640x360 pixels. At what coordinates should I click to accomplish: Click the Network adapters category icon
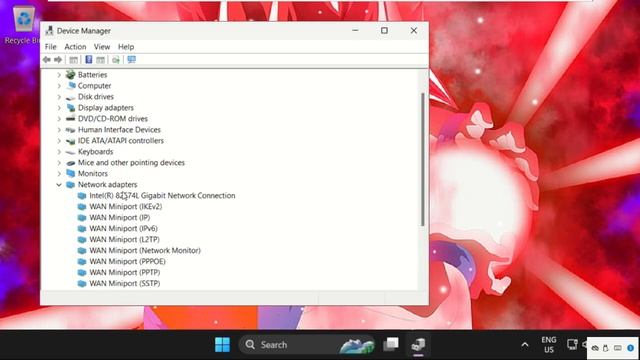(x=71, y=184)
